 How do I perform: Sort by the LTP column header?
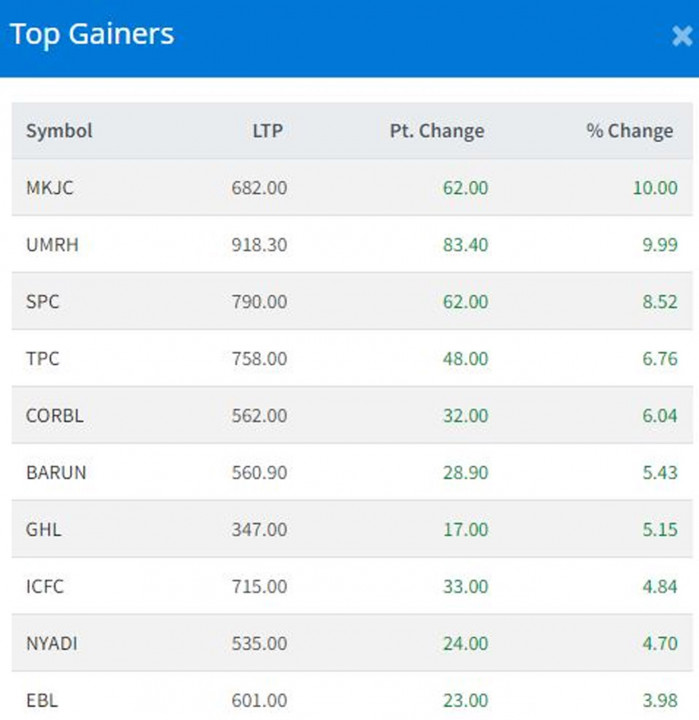pyautogui.click(x=267, y=131)
